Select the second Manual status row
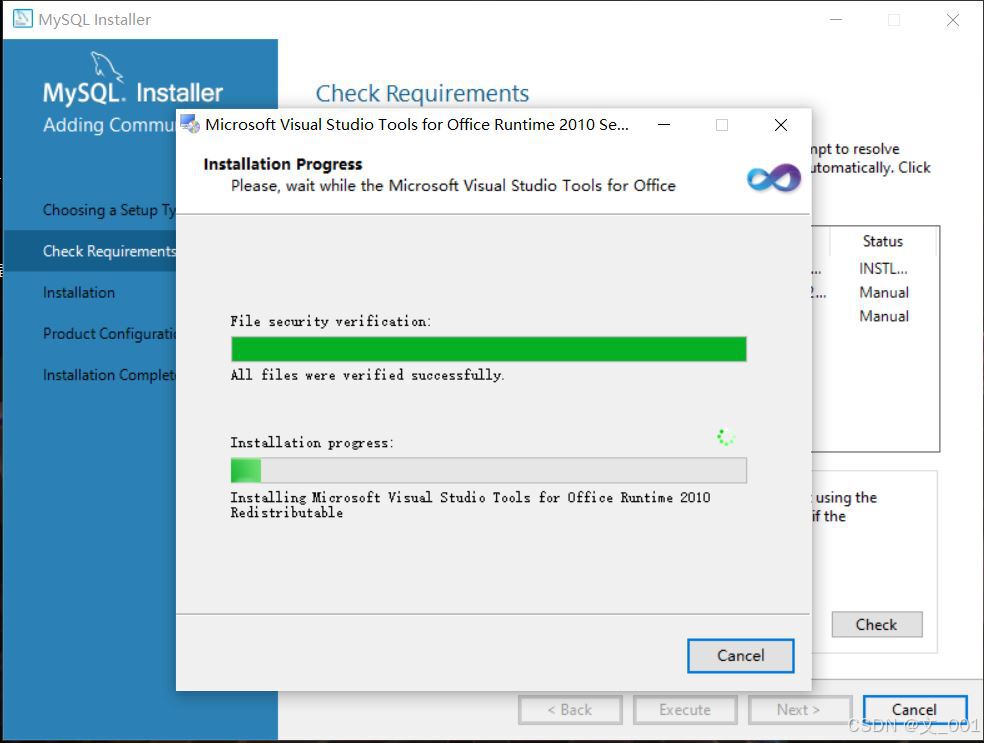 (884, 316)
